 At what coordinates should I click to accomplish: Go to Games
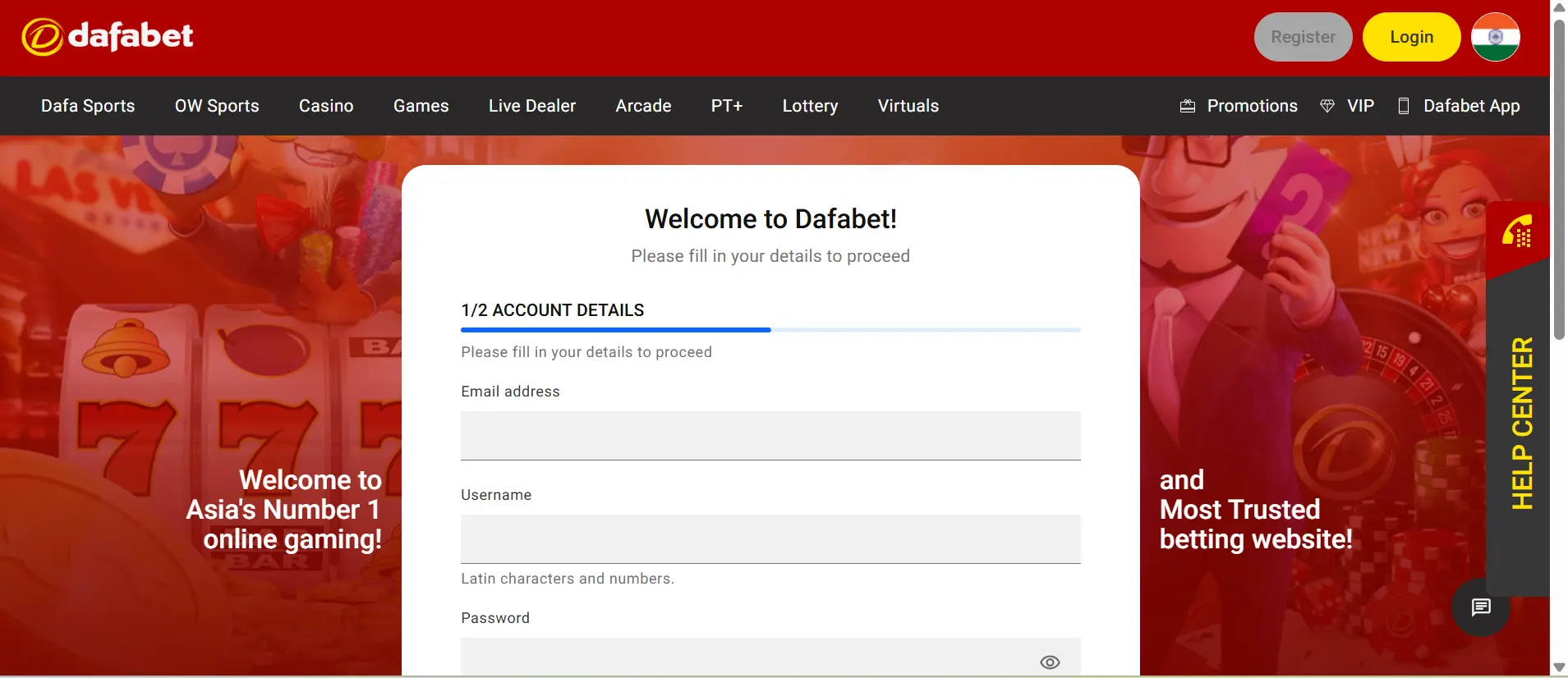(x=421, y=106)
